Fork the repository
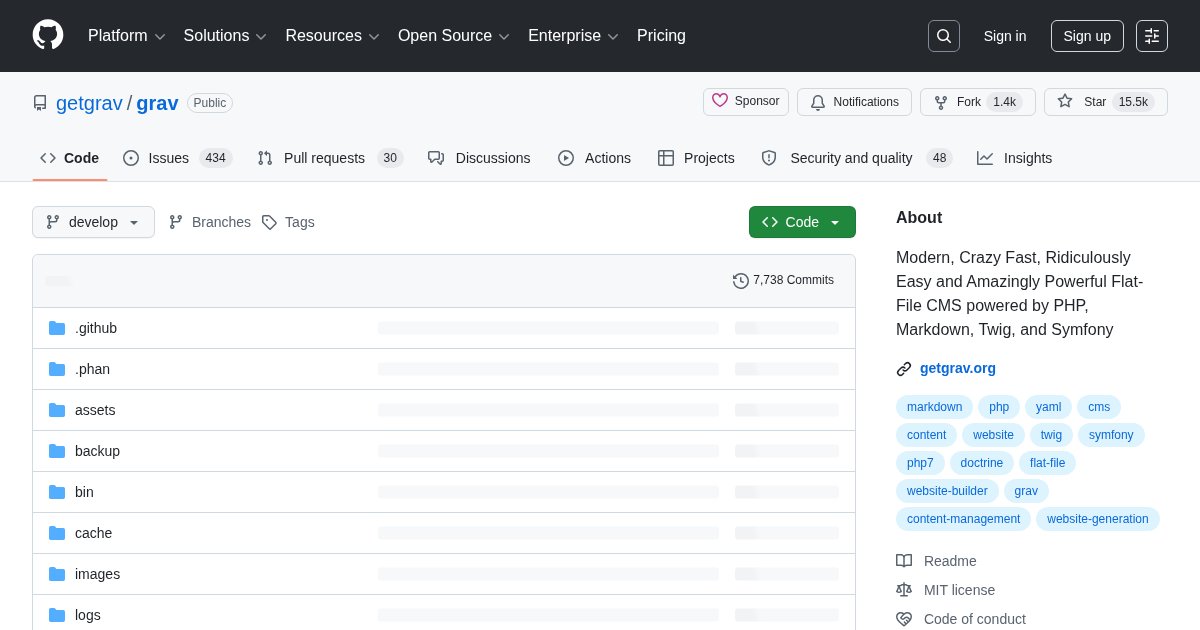 click(978, 102)
